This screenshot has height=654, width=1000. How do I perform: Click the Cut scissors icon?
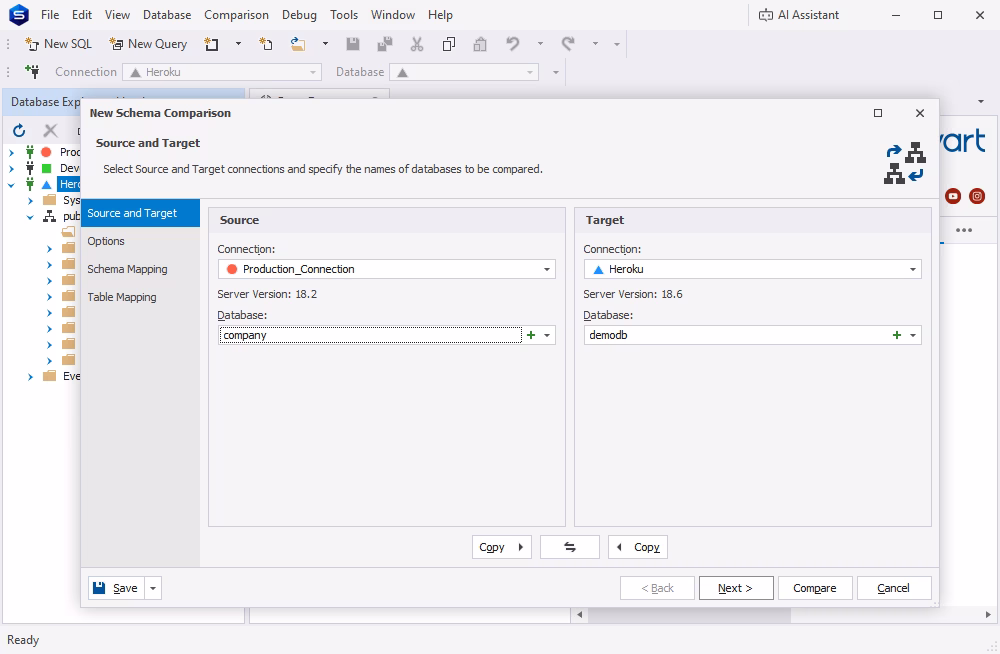click(x=416, y=44)
